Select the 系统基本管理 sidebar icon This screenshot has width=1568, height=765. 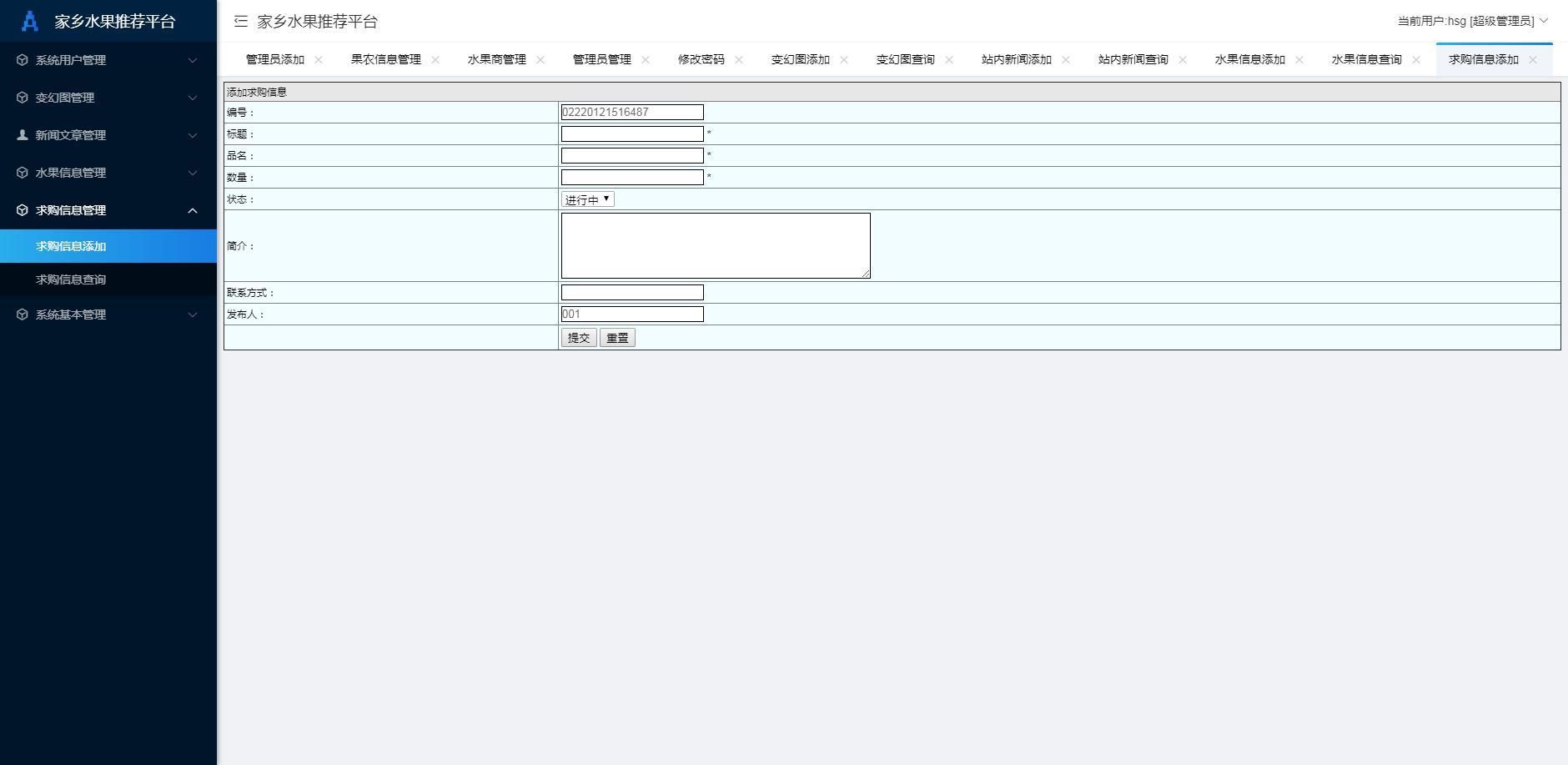click(x=21, y=315)
